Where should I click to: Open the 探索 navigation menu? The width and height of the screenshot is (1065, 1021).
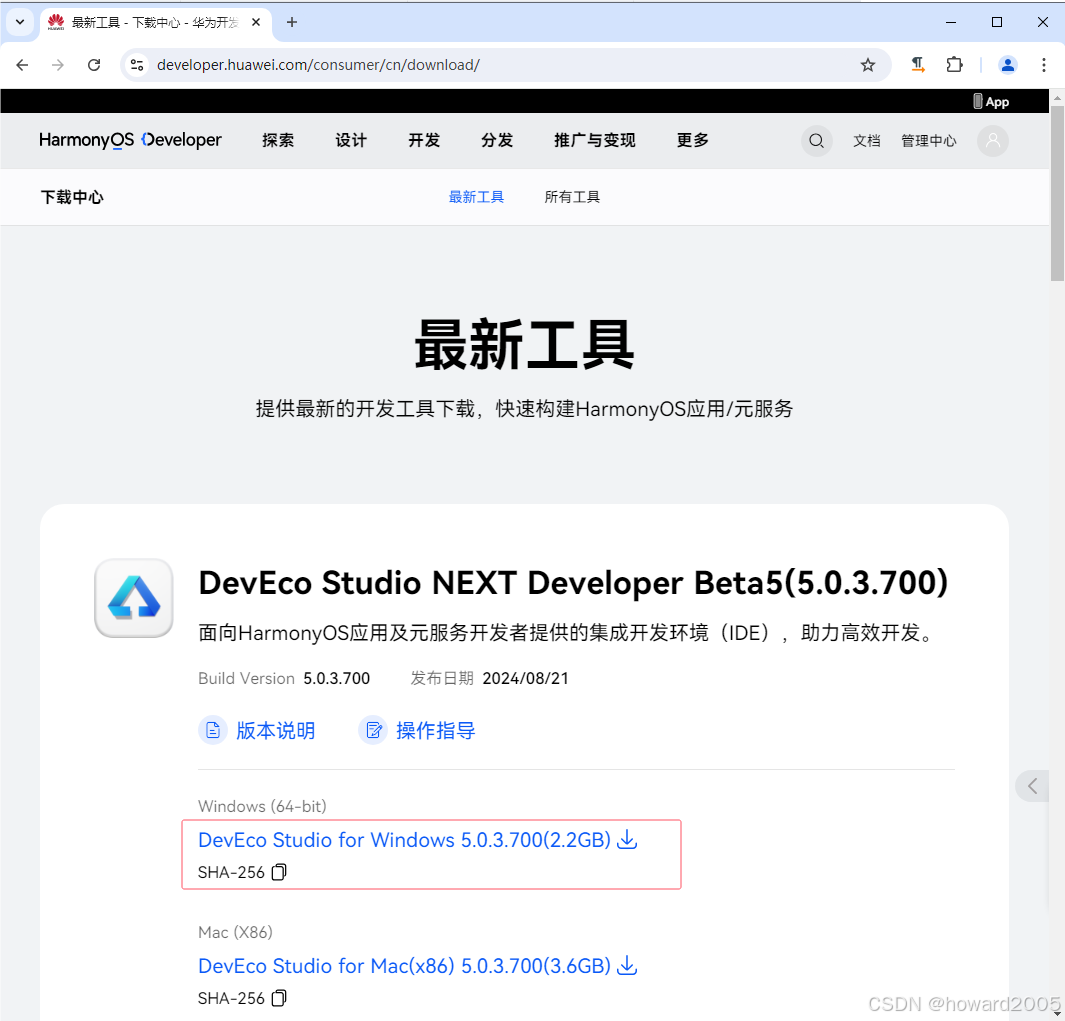[x=278, y=140]
